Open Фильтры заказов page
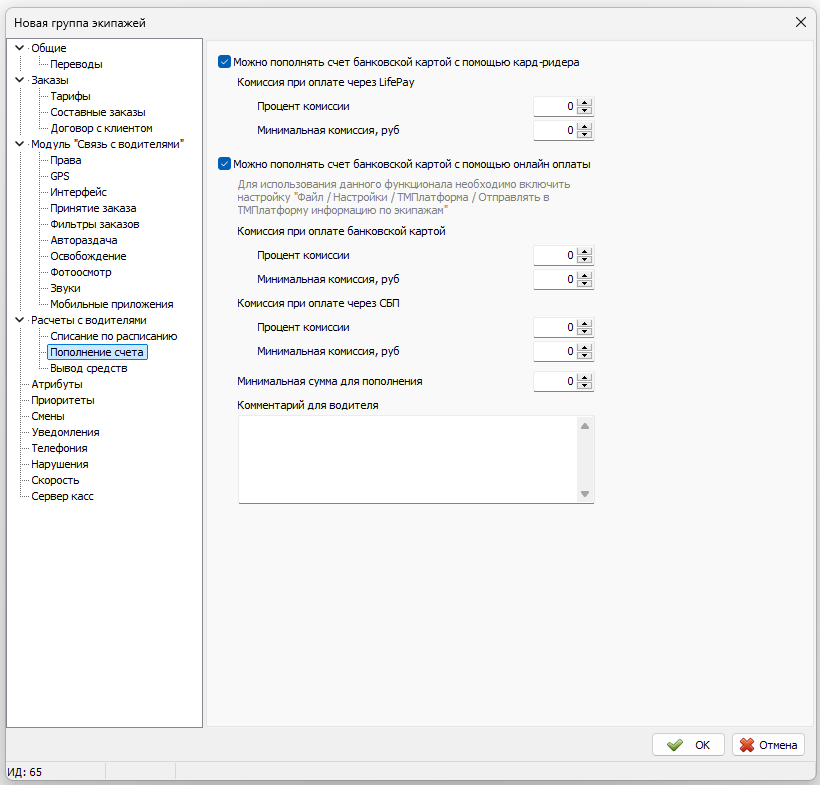The height and width of the screenshot is (785, 820). [95, 224]
